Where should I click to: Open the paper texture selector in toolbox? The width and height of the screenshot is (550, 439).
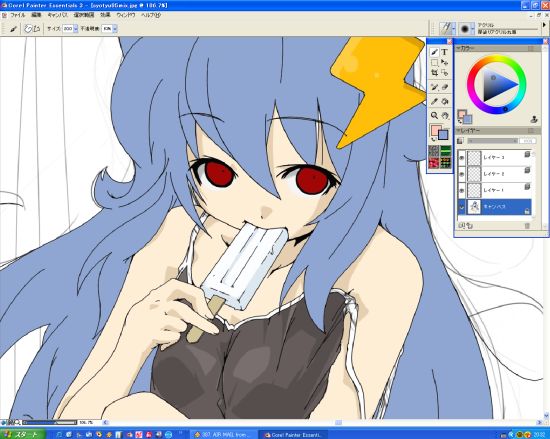click(x=434, y=151)
